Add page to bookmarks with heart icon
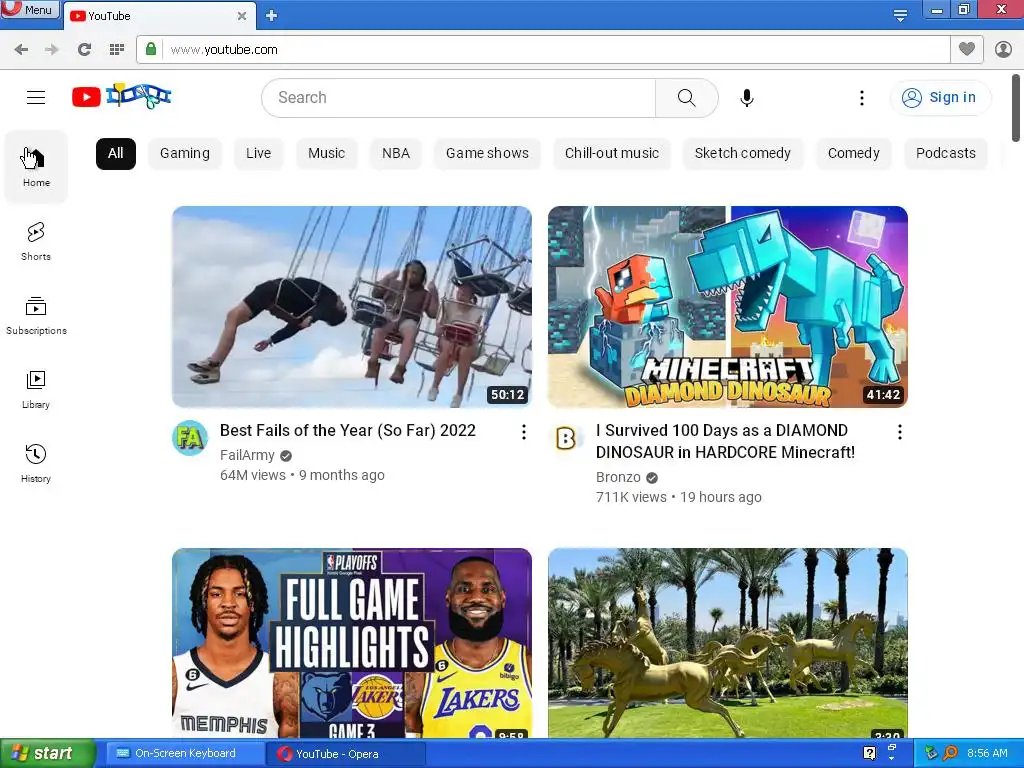The image size is (1024, 768). point(967,49)
